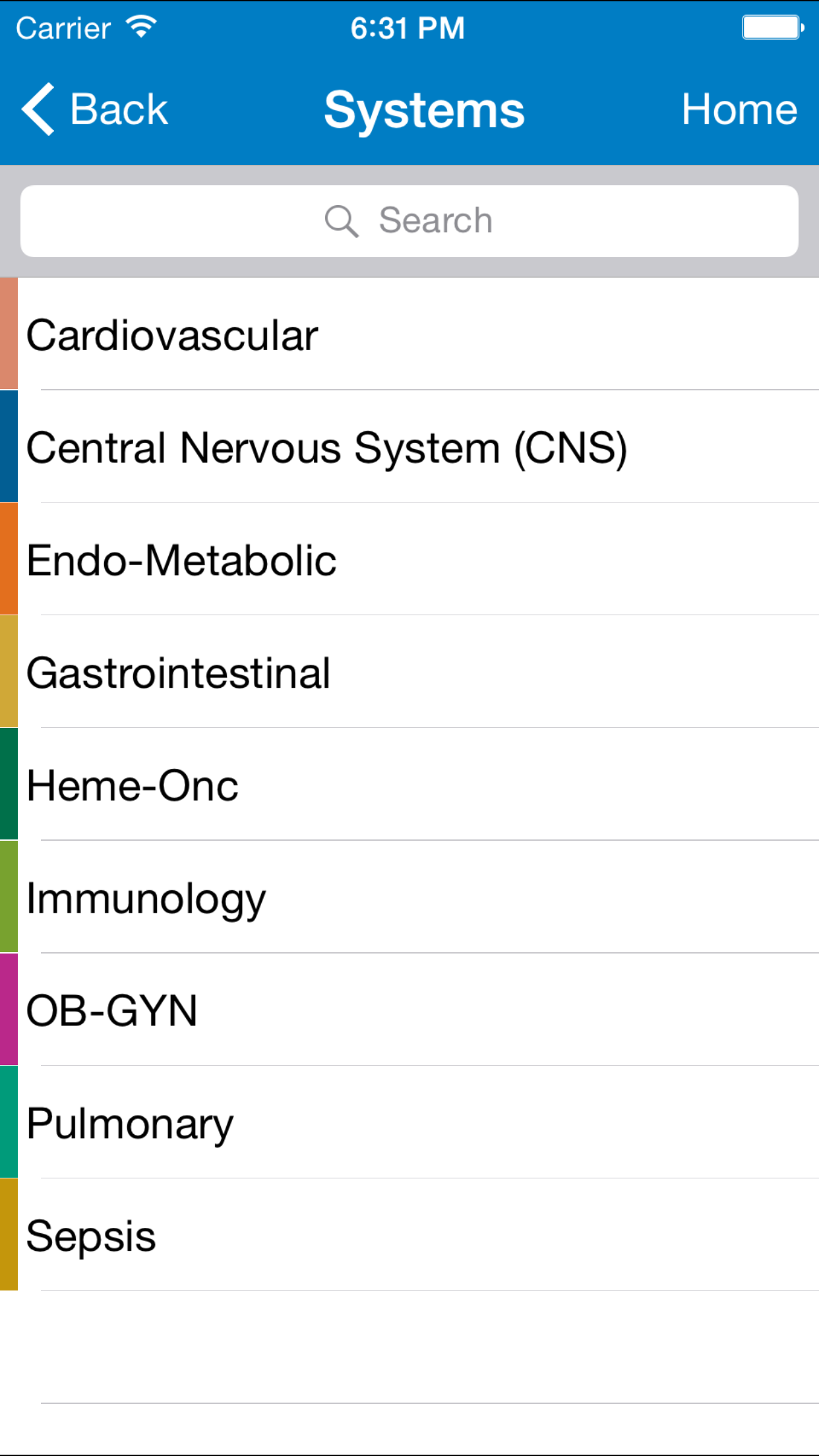Image resolution: width=819 pixels, height=1456 pixels.
Task: Tap the Back chevron arrow icon
Action: point(38,109)
